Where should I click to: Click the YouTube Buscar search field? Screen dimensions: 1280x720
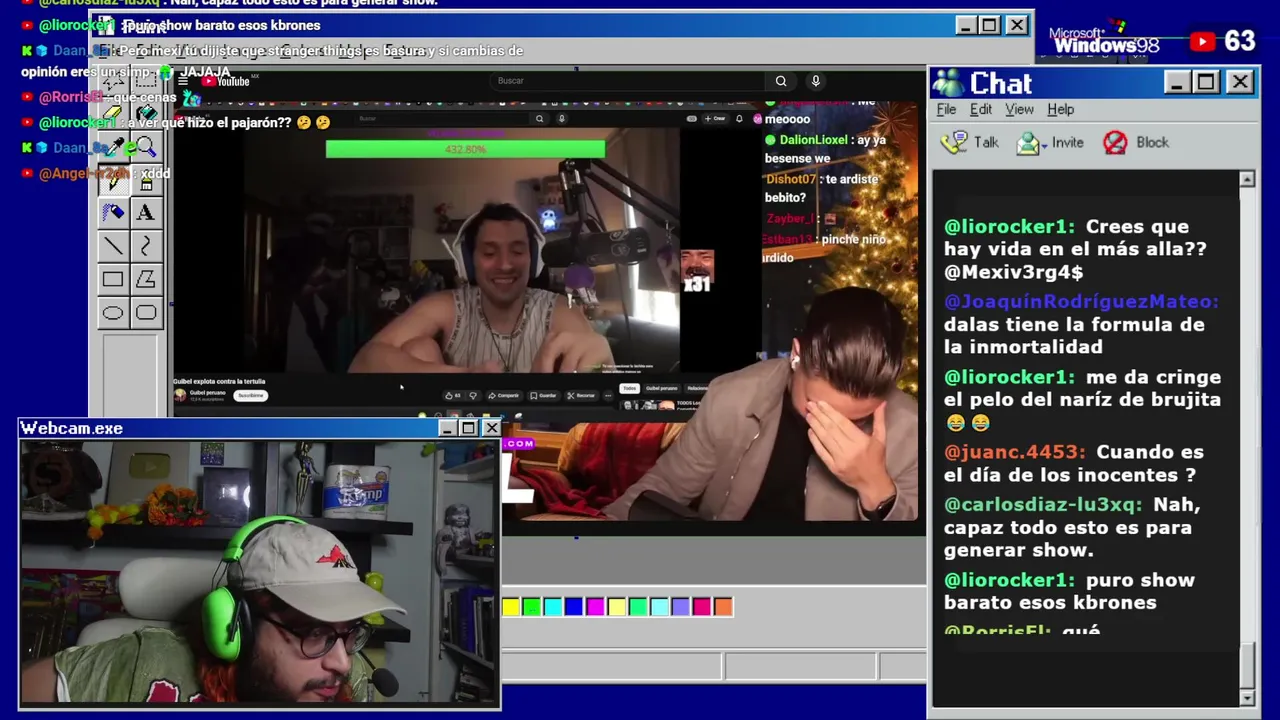click(630, 81)
